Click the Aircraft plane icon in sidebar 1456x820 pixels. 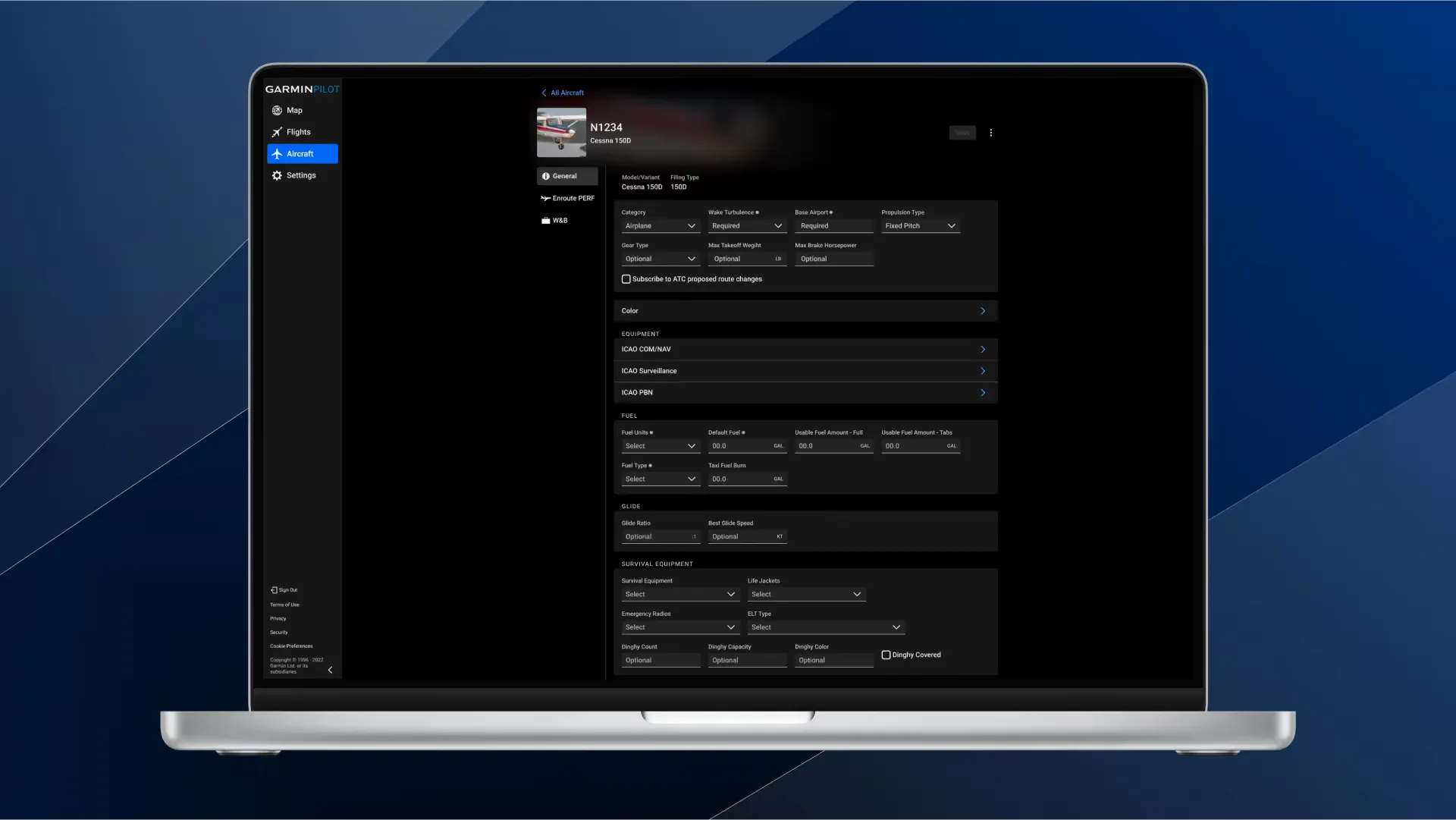pyautogui.click(x=277, y=154)
